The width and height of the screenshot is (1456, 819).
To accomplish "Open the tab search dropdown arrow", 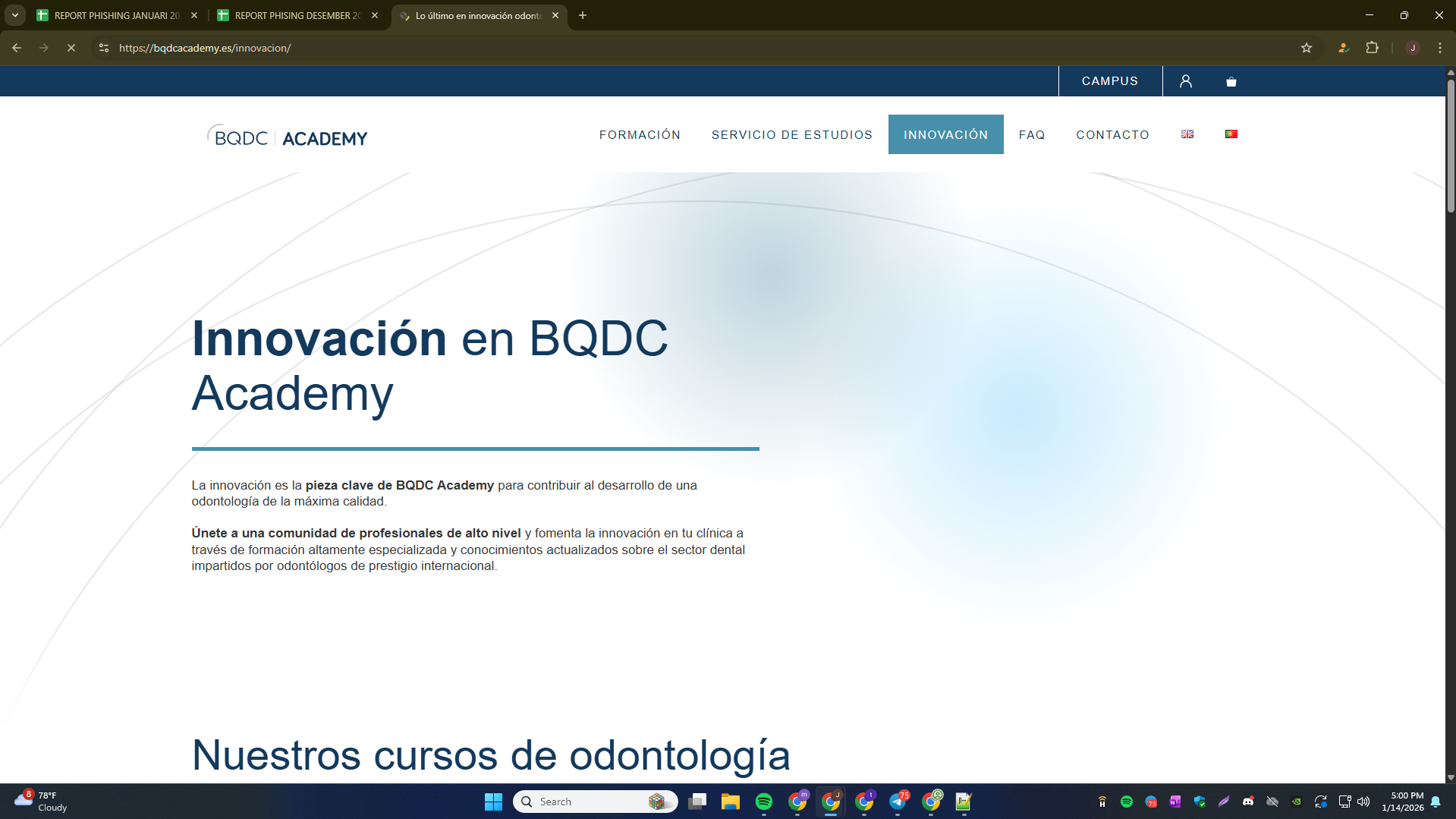I will pyautogui.click(x=14, y=15).
